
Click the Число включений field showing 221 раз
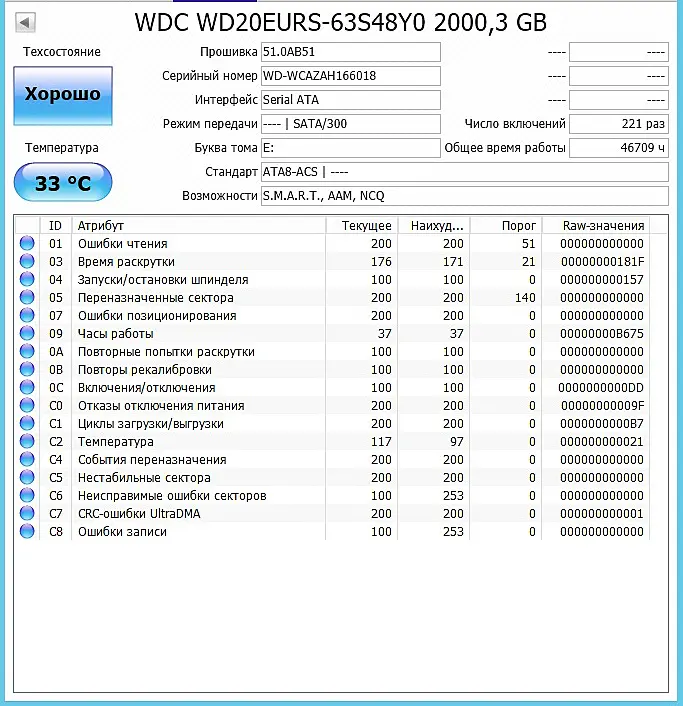(619, 124)
